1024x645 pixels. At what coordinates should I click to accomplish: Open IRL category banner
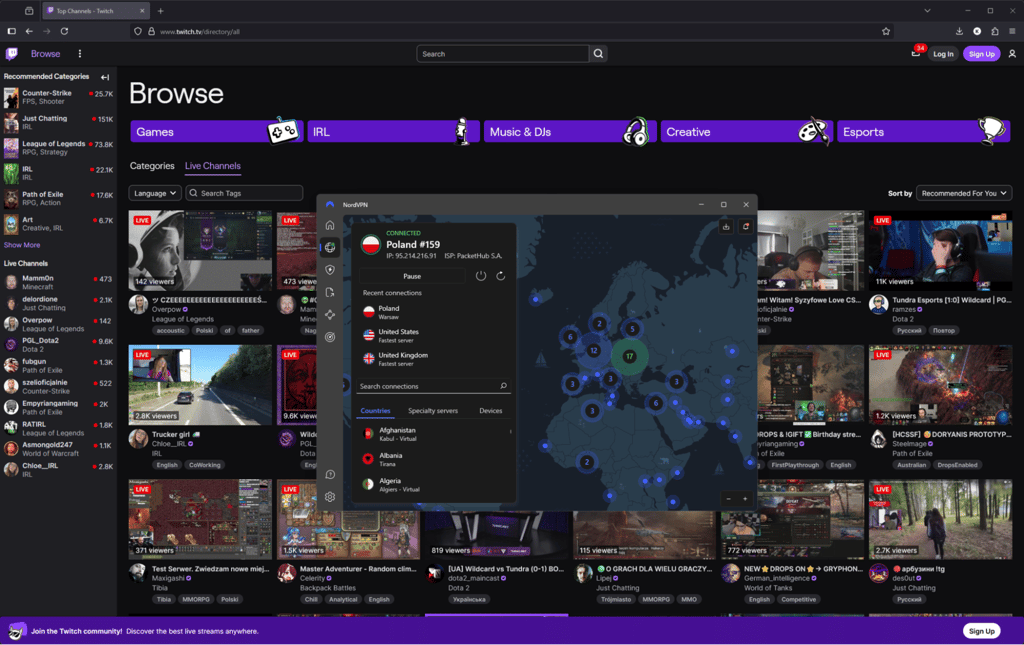coord(393,132)
